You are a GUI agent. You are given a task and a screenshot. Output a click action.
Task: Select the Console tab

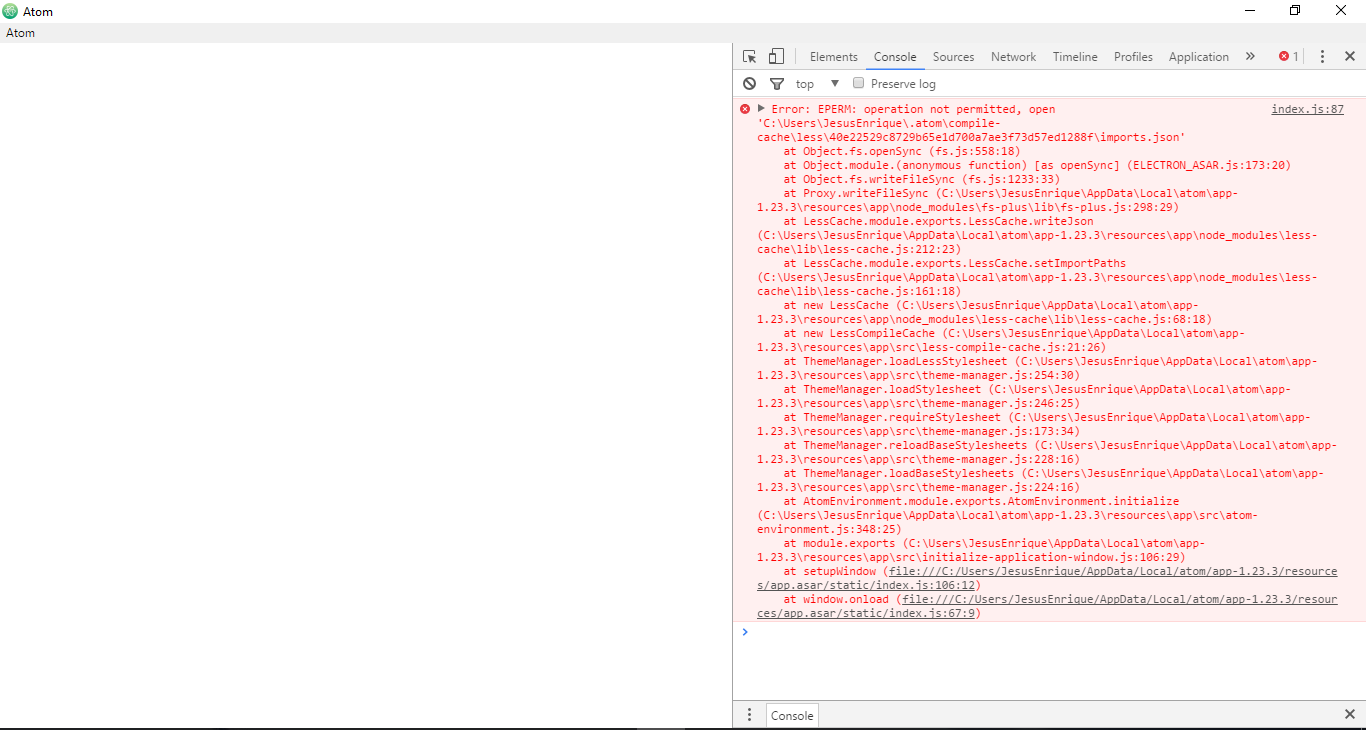point(895,57)
